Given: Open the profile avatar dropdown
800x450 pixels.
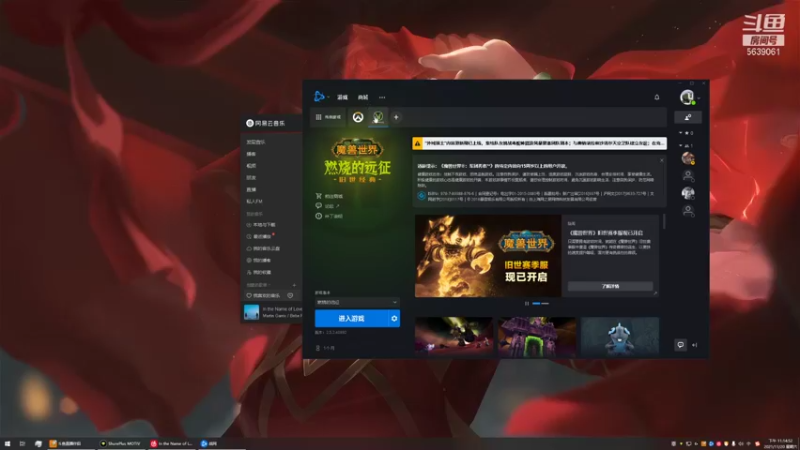Looking at the screenshot, I should [x=688, y=97].
